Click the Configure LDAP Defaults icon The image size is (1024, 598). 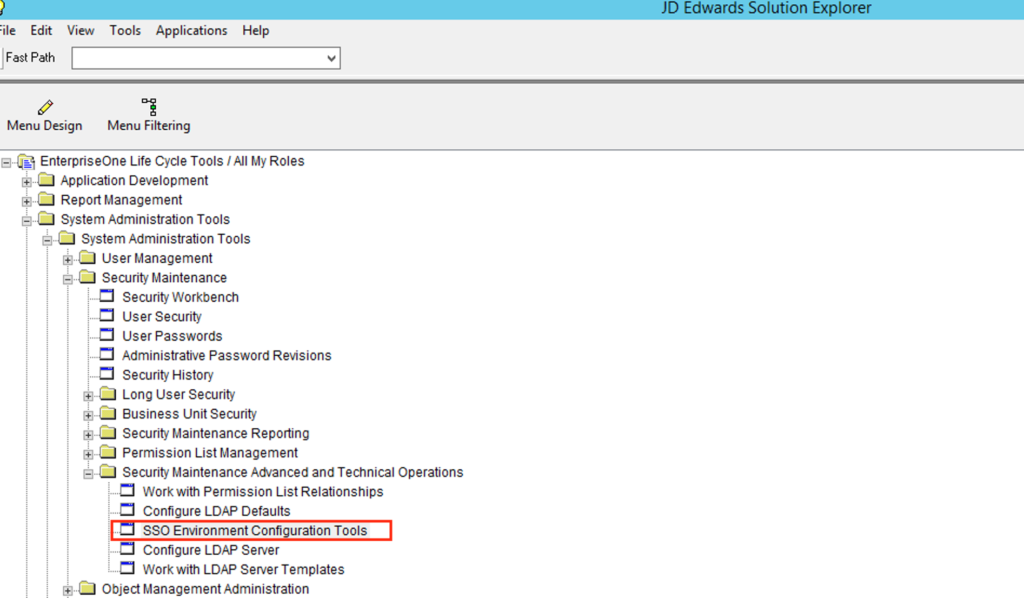click(128, 511)
